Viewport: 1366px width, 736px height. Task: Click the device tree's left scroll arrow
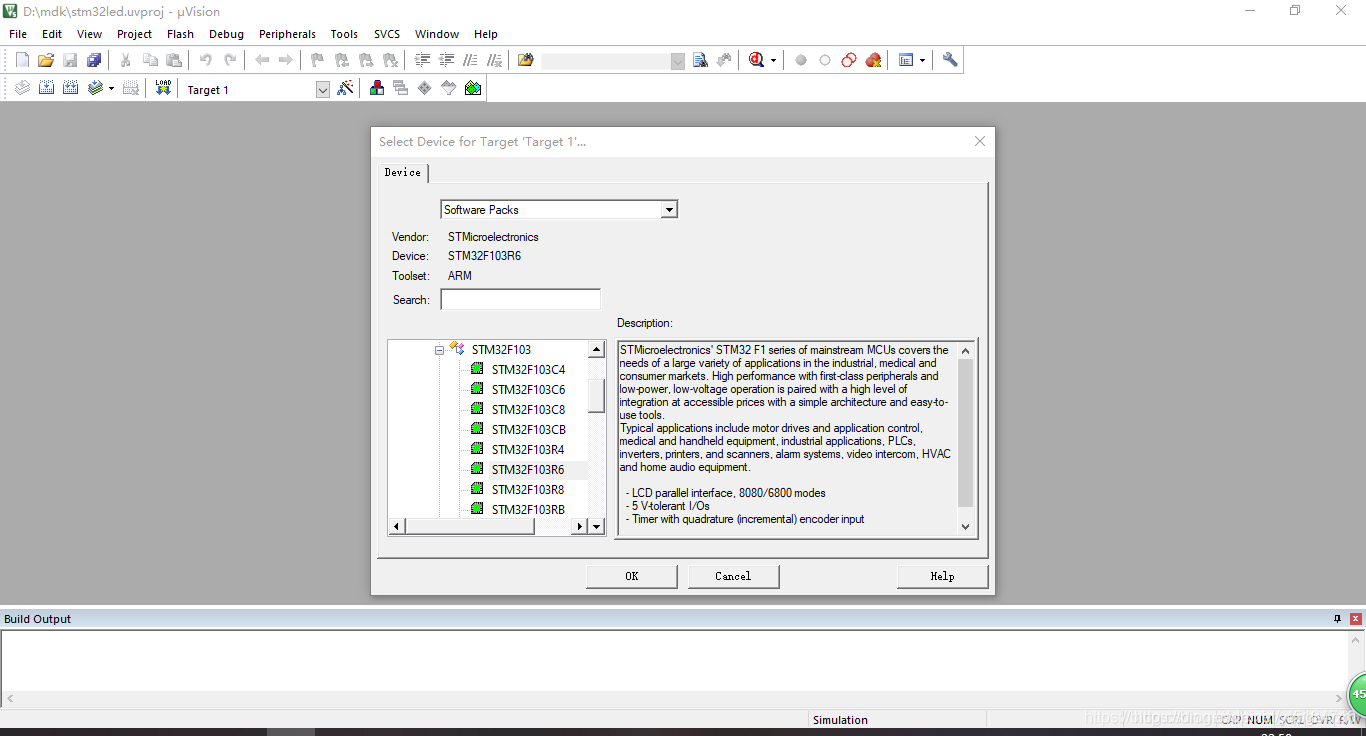[x=397, y=526]
